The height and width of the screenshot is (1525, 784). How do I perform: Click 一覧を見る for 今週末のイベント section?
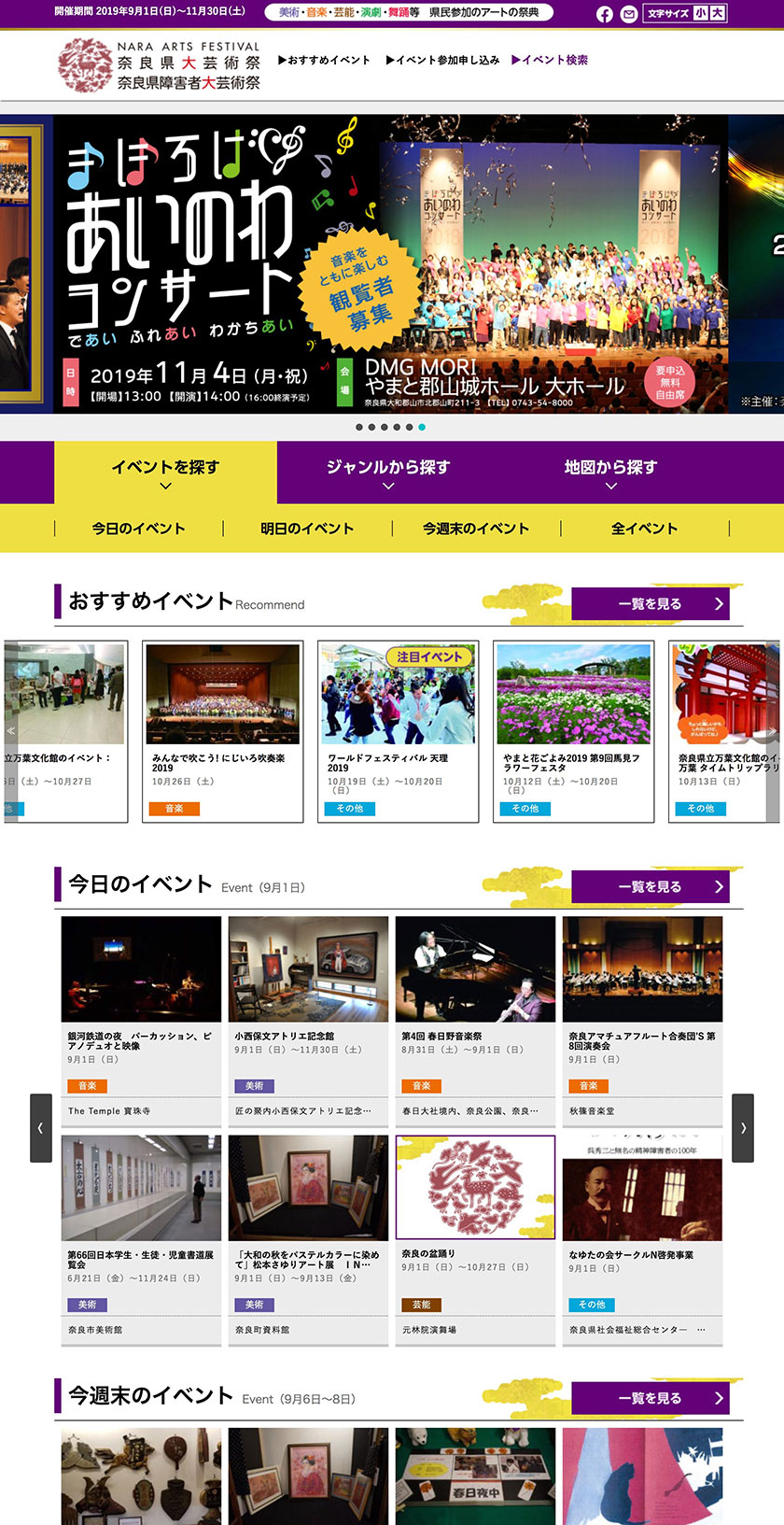(x=651, y=1398)
